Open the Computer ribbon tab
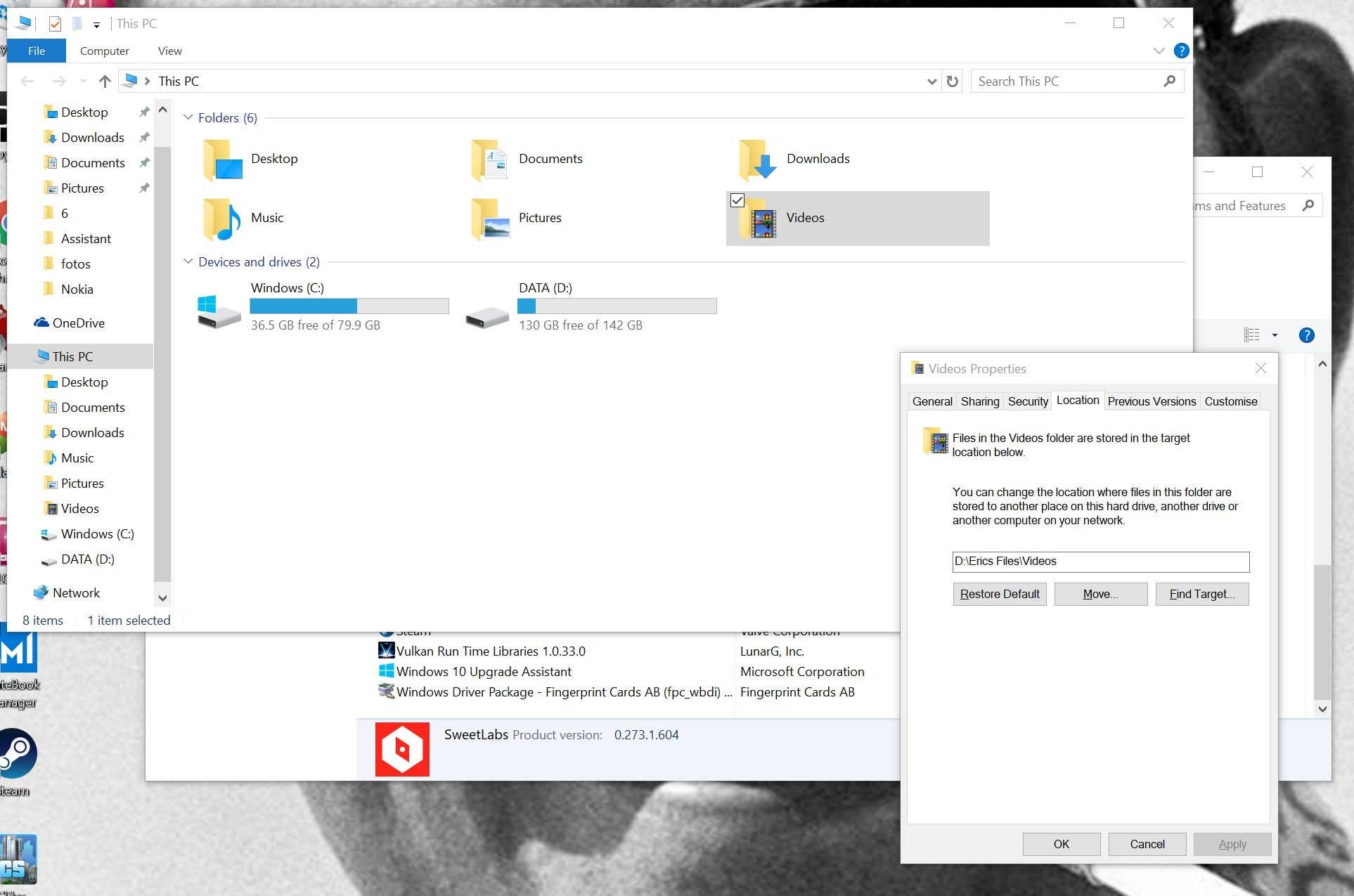1354x896 pixels. [104, 51]
